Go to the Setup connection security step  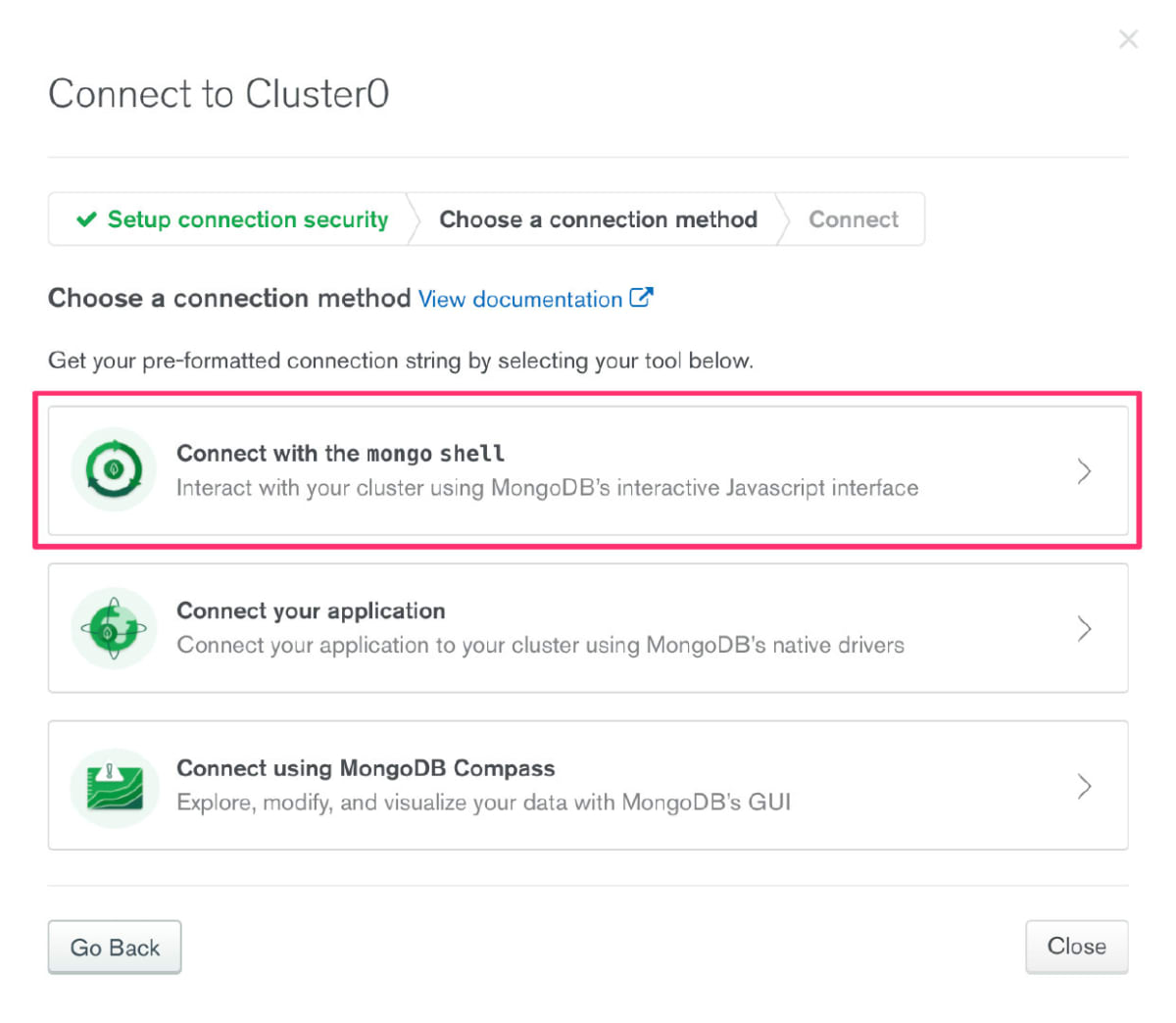click(x=247, y=219)
